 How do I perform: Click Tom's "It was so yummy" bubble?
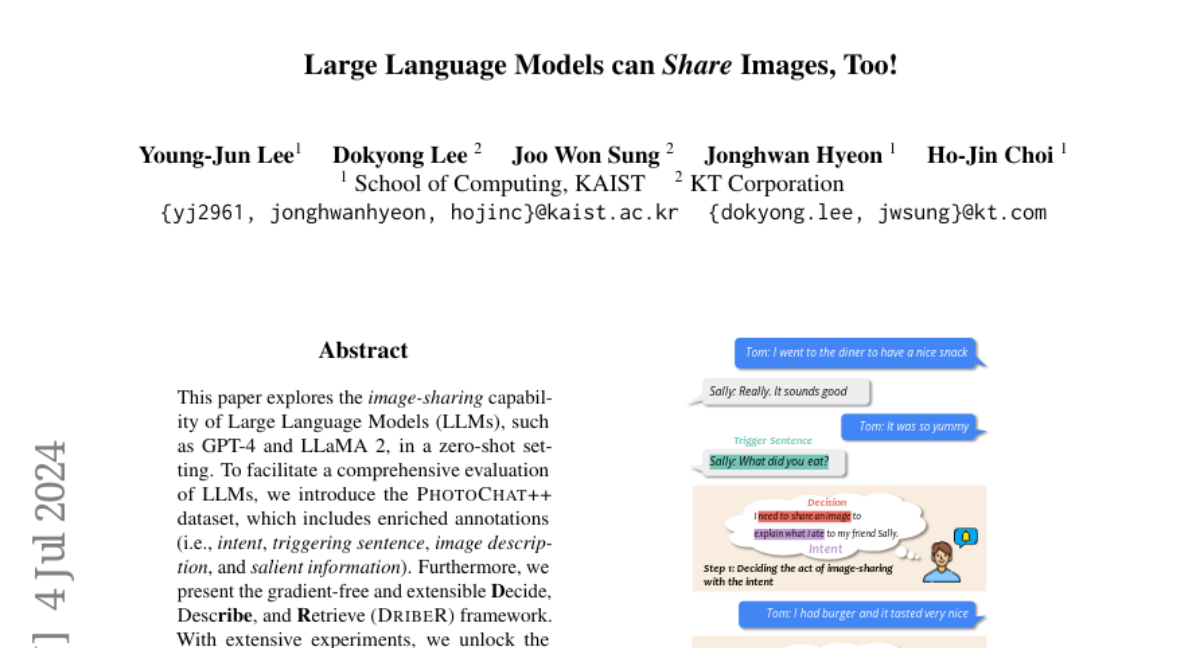(x=913, y=426)
